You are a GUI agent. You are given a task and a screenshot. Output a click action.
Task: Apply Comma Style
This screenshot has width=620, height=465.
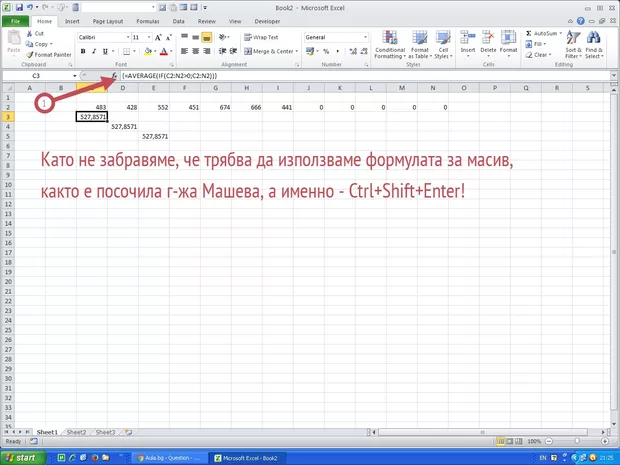337,51
